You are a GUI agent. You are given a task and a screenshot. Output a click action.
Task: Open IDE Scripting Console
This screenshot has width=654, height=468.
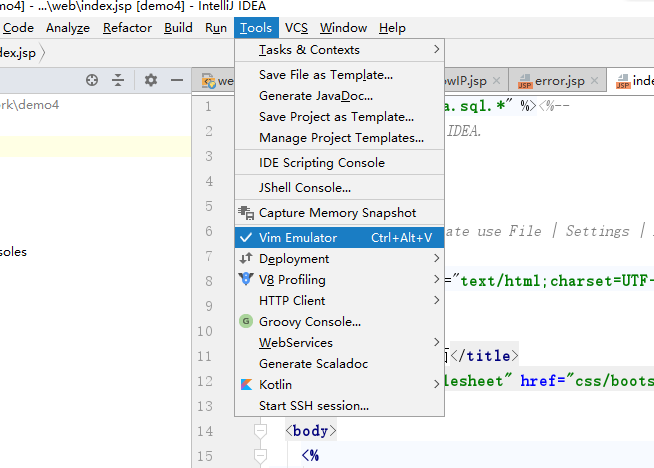click(x=321, y=163)
